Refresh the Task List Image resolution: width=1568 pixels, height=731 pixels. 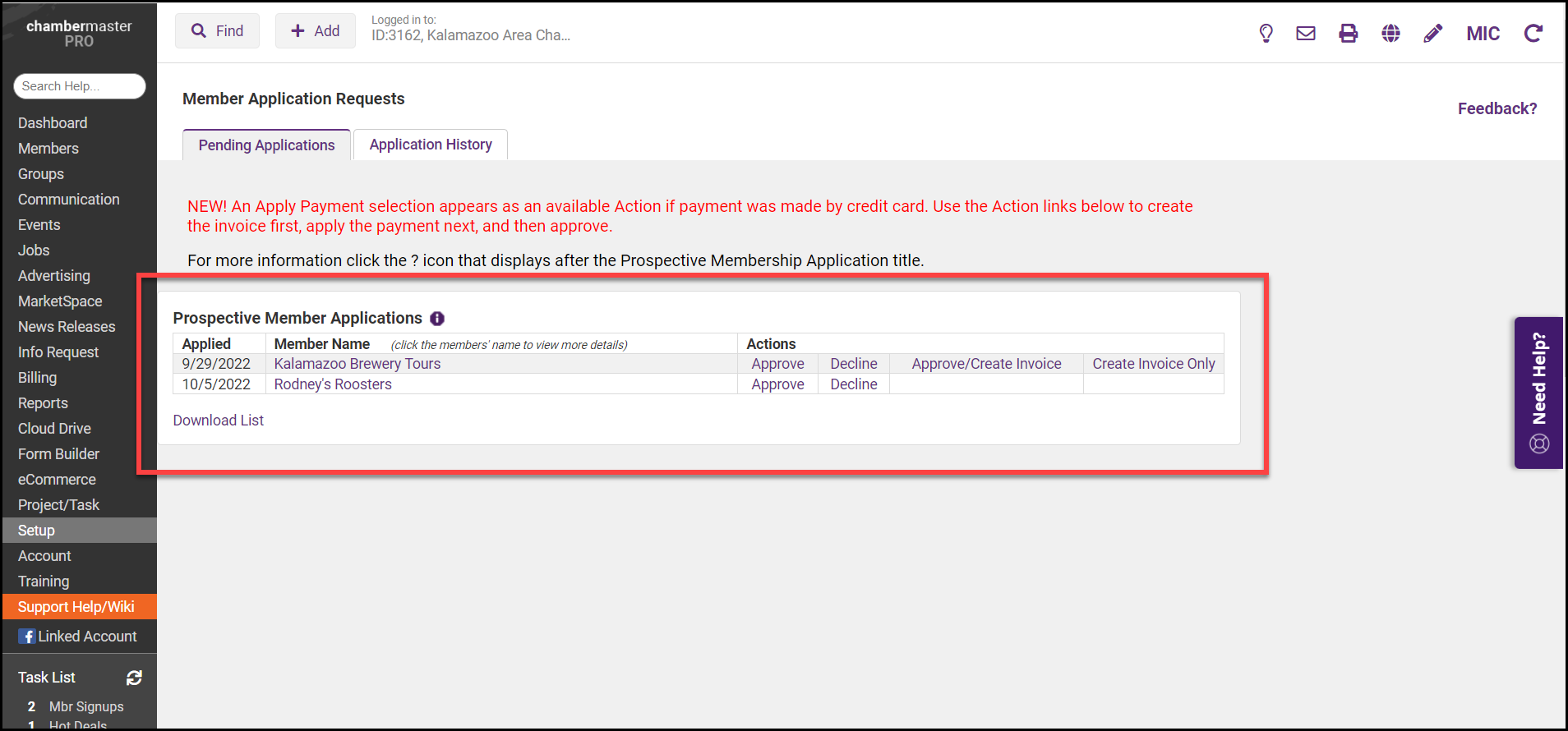134,678
